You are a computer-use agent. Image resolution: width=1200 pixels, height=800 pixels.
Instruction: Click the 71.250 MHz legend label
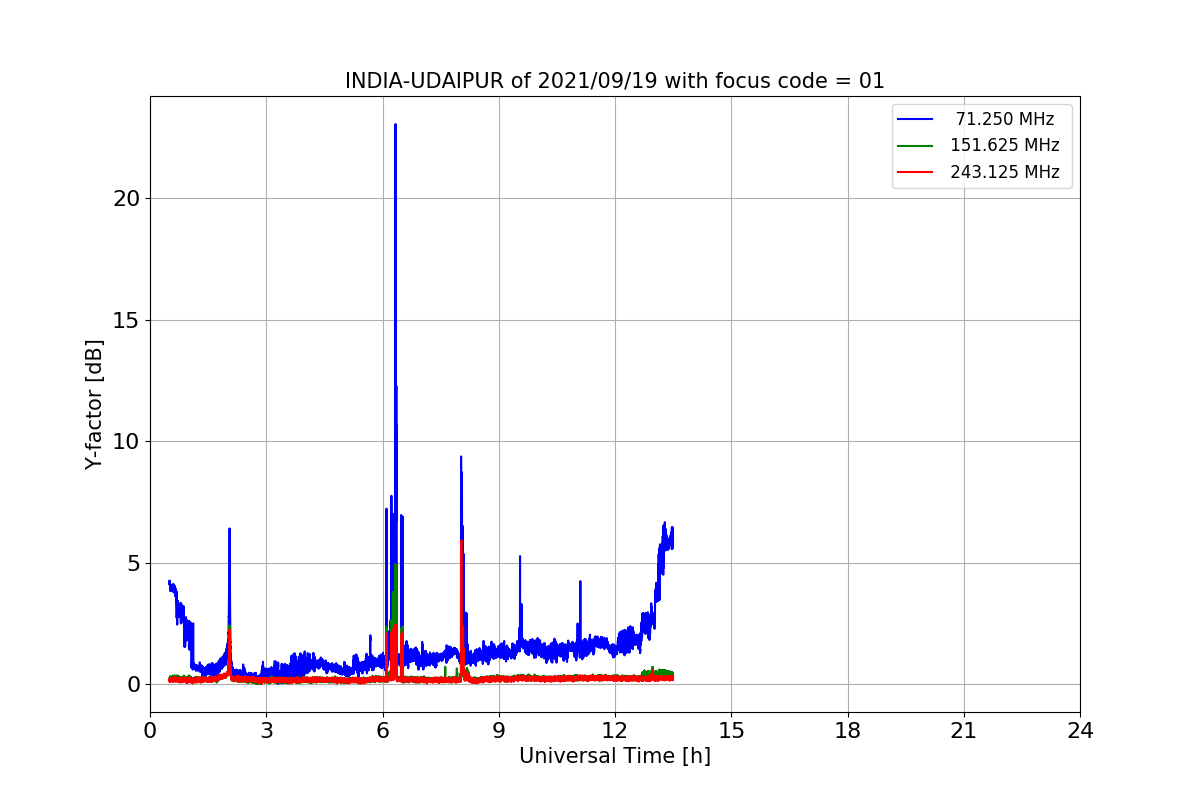pos(1005,119)
